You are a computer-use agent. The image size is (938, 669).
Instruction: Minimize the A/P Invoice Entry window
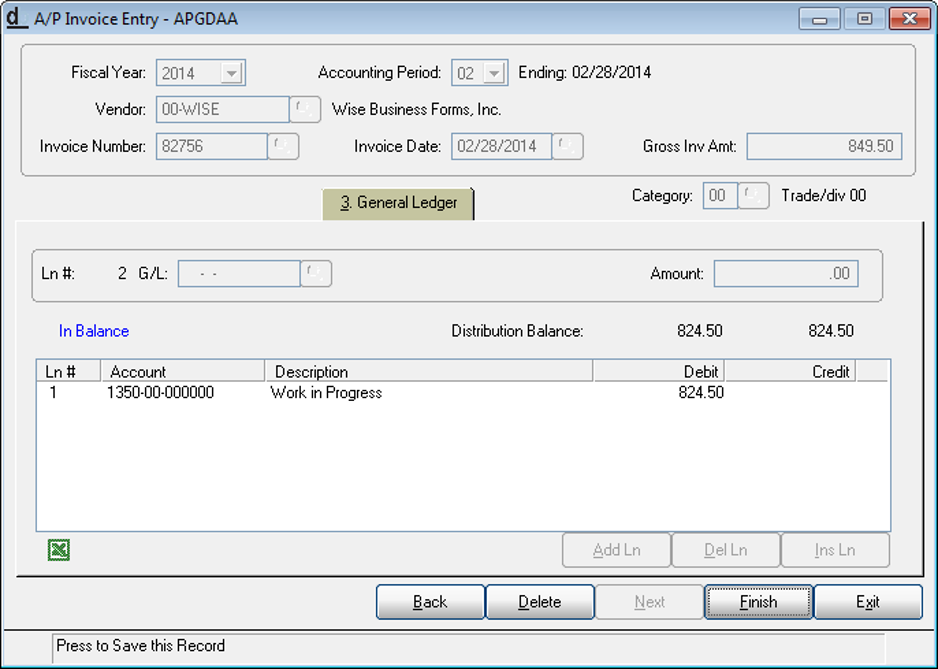pyautogui.click(x=820, y=19)
